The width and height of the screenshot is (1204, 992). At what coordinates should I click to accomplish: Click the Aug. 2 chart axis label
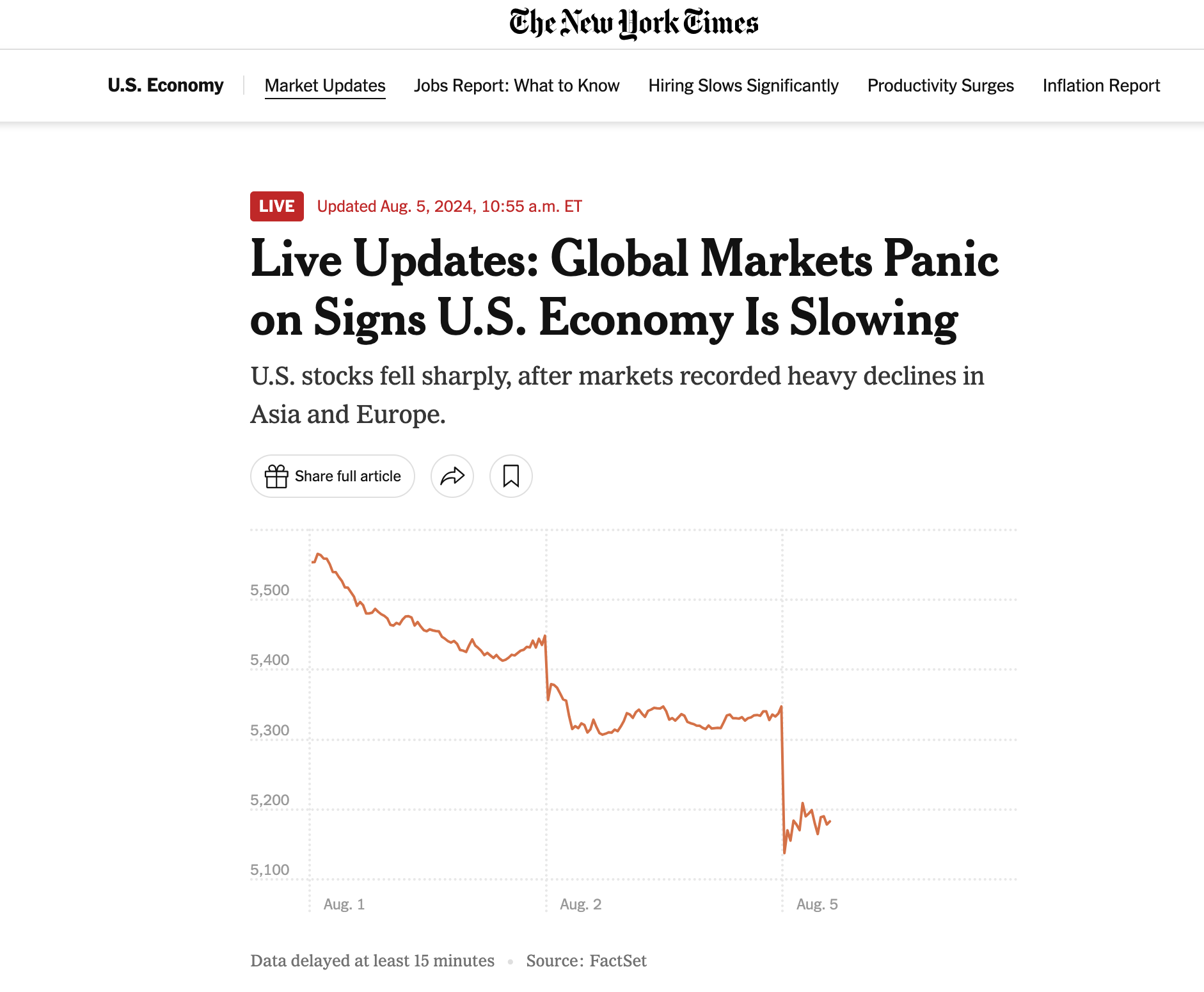581,904
